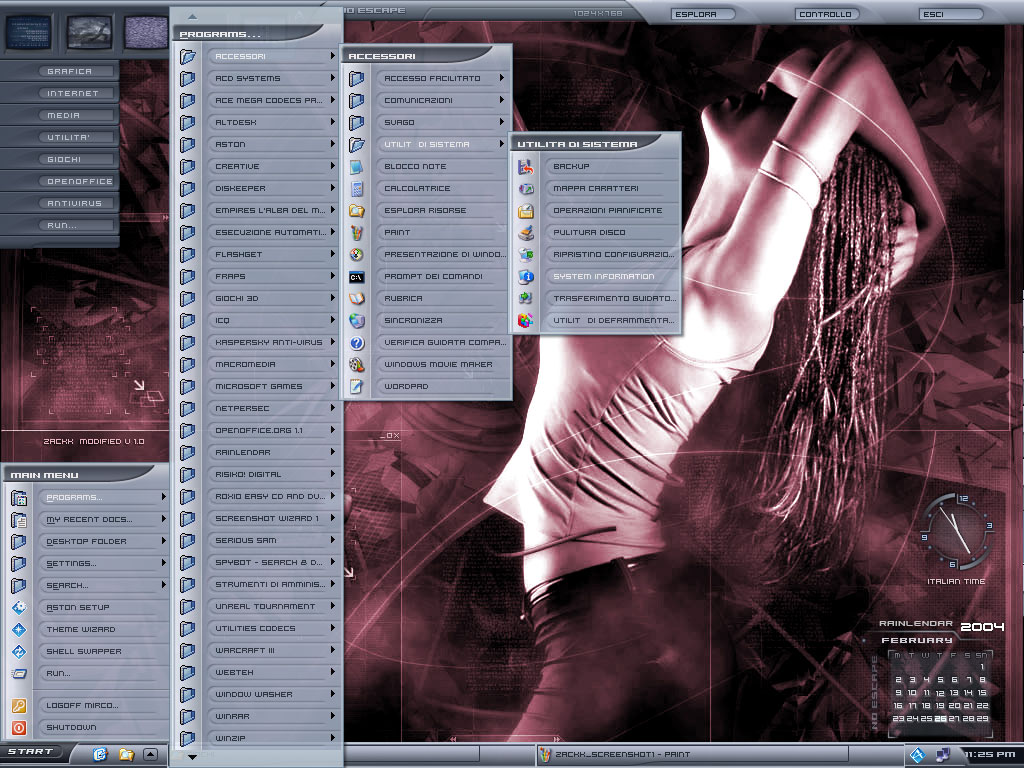The image size is (1024, 768).
Task: Click the disk defragmenter icon
Action: pos(526,321)
